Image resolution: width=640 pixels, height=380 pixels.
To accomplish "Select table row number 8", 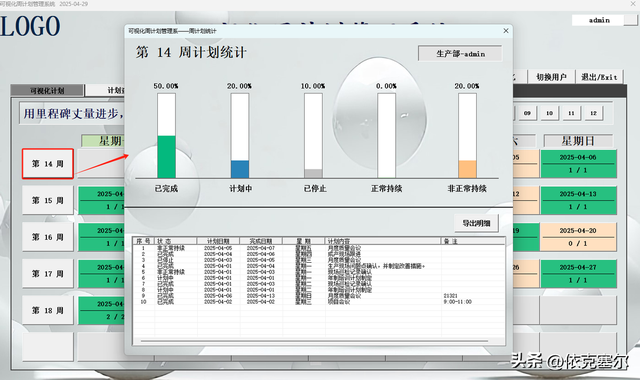I will click(319, 289).
